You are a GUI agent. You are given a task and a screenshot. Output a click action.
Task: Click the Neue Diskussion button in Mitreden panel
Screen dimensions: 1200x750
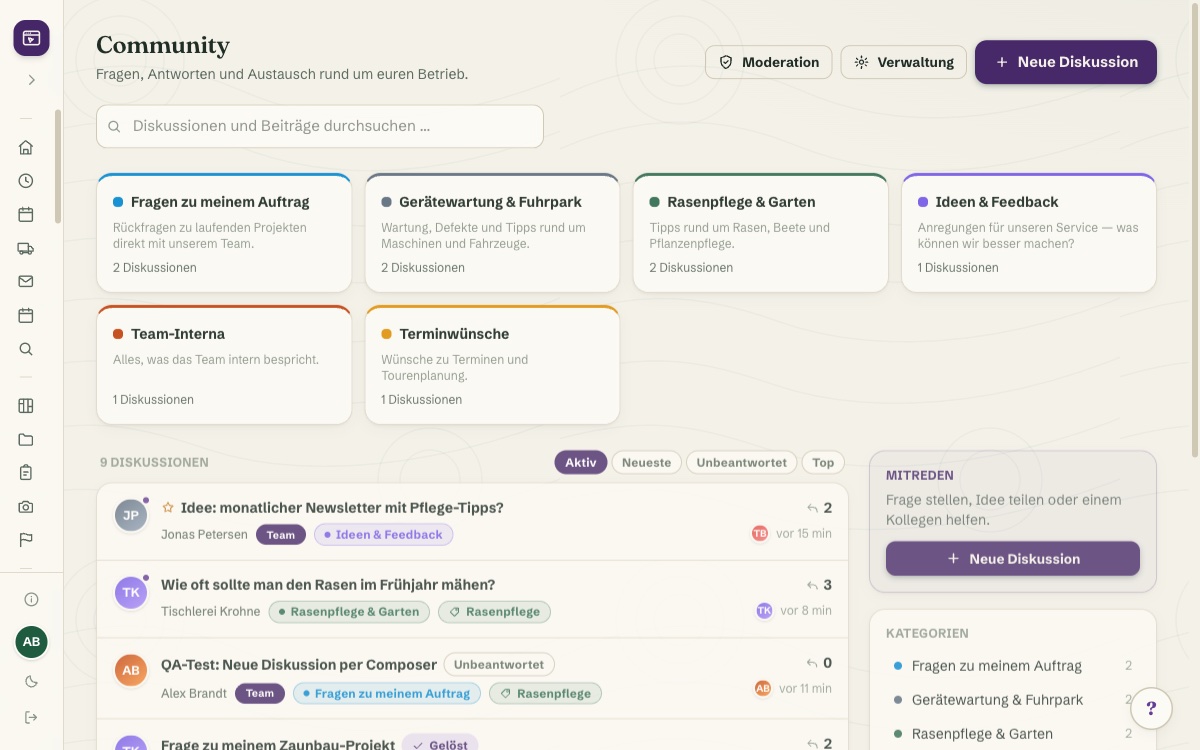[x=1013, y=559]
